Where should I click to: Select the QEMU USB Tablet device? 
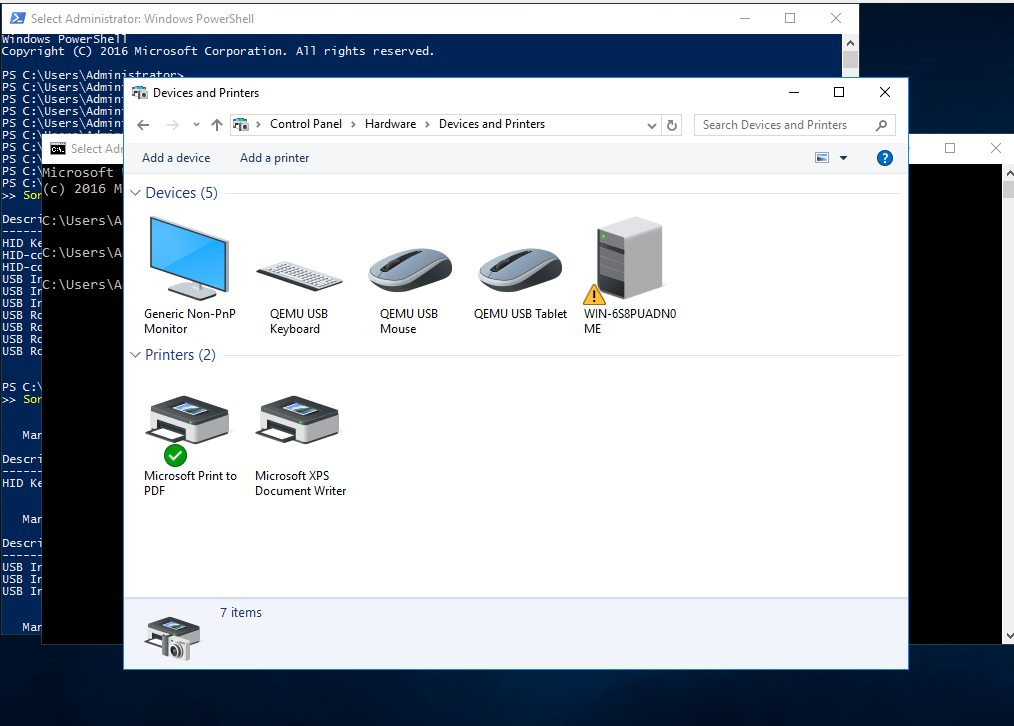point(519,270)
